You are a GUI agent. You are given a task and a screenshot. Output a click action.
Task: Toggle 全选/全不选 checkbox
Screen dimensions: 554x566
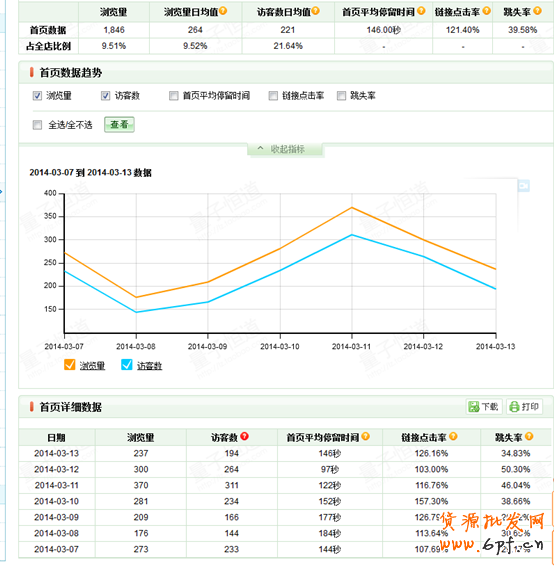coord(37,125)
